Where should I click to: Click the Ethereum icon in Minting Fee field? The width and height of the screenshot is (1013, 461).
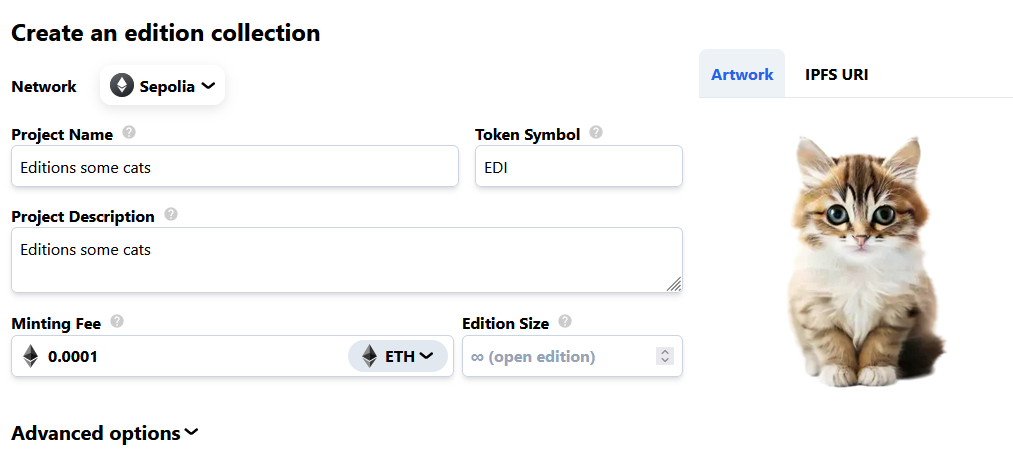(31, 356)
